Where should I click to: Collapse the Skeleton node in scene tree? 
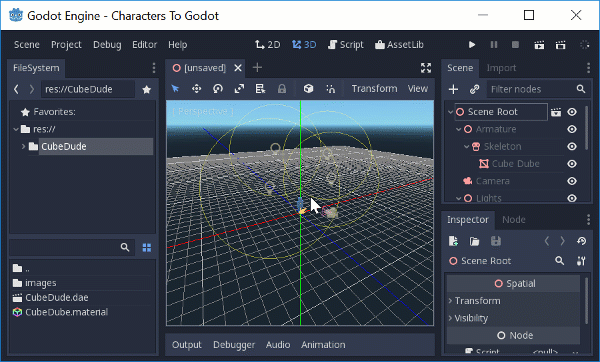(466, 147)
